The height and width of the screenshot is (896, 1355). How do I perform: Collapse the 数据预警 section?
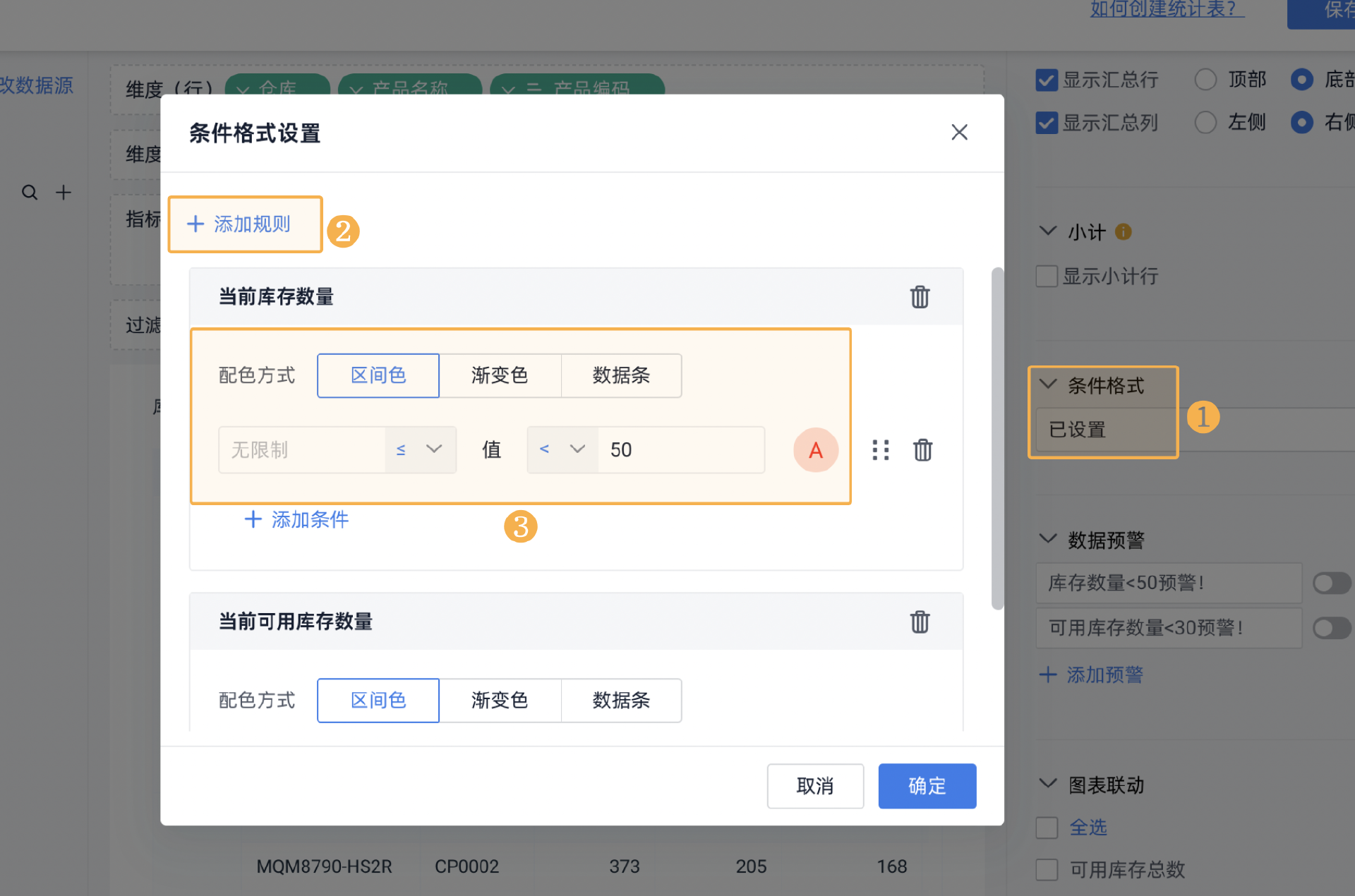click(x=1048, y=540)
